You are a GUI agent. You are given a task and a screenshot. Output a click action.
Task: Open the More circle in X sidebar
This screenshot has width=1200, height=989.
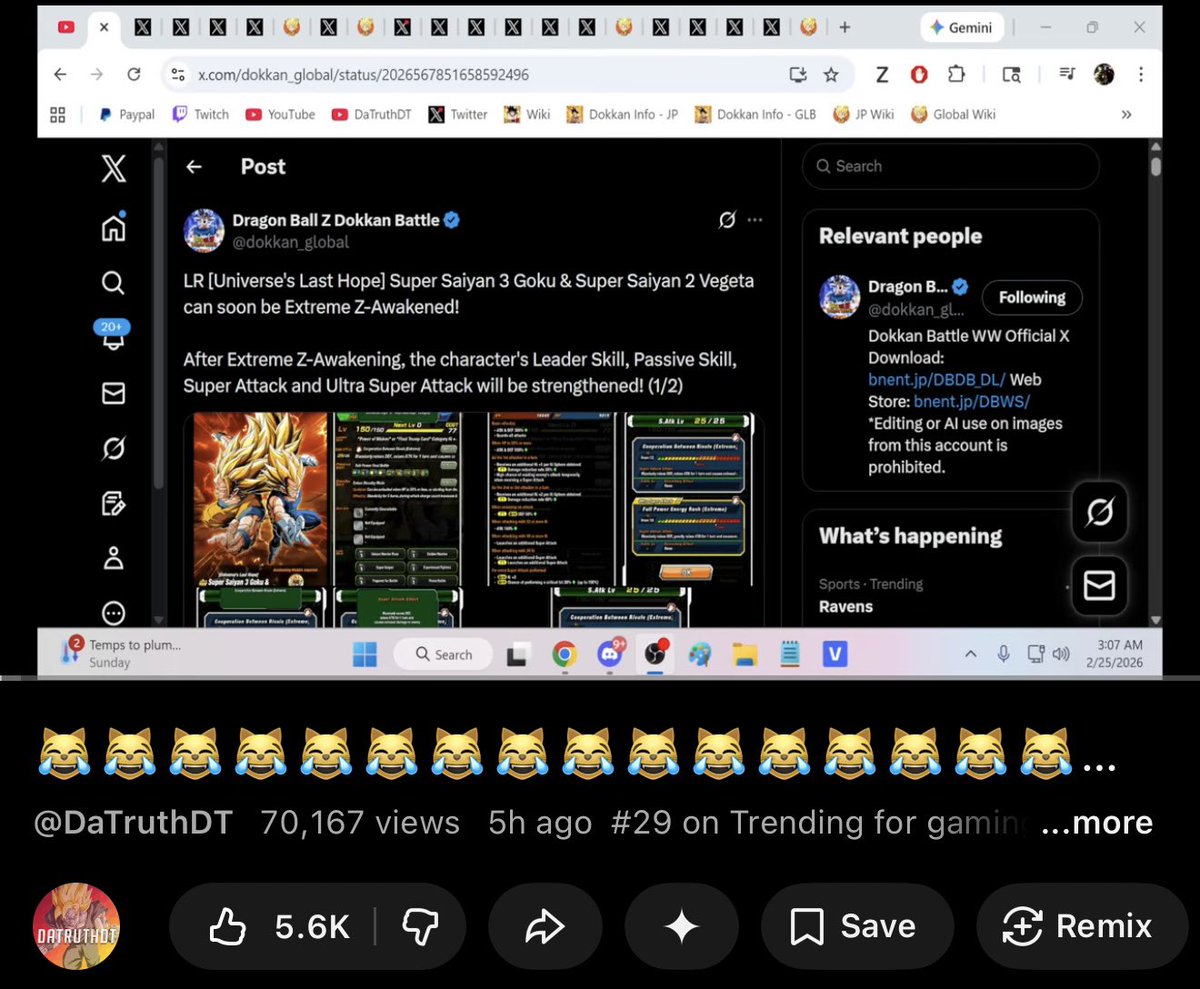(x=113, y=612)
